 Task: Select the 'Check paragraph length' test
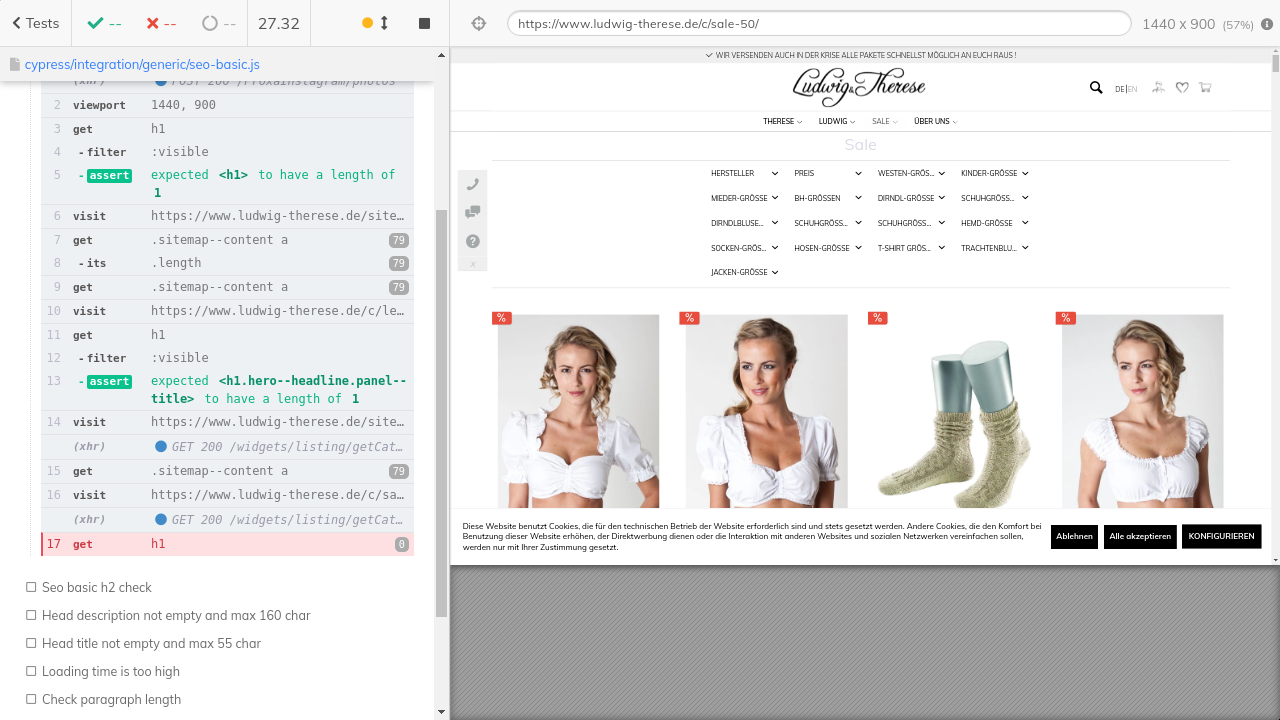(111, 699)
